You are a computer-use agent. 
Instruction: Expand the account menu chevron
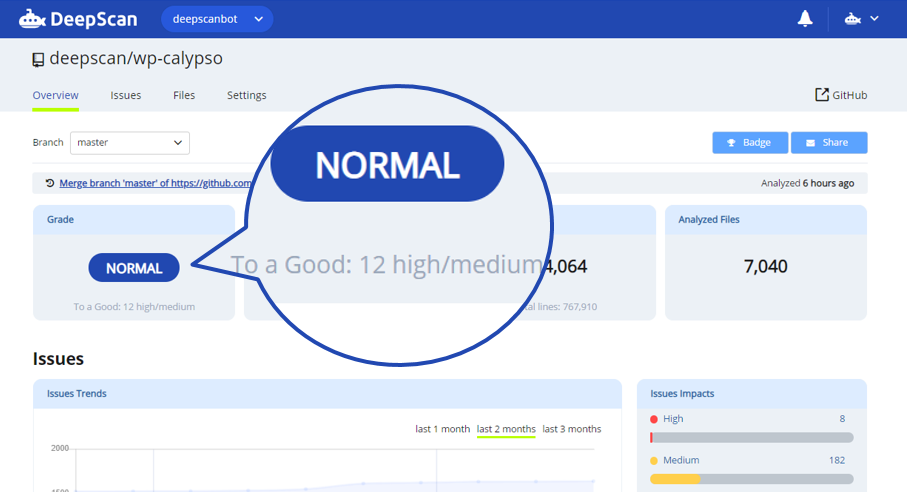[874, 19]
